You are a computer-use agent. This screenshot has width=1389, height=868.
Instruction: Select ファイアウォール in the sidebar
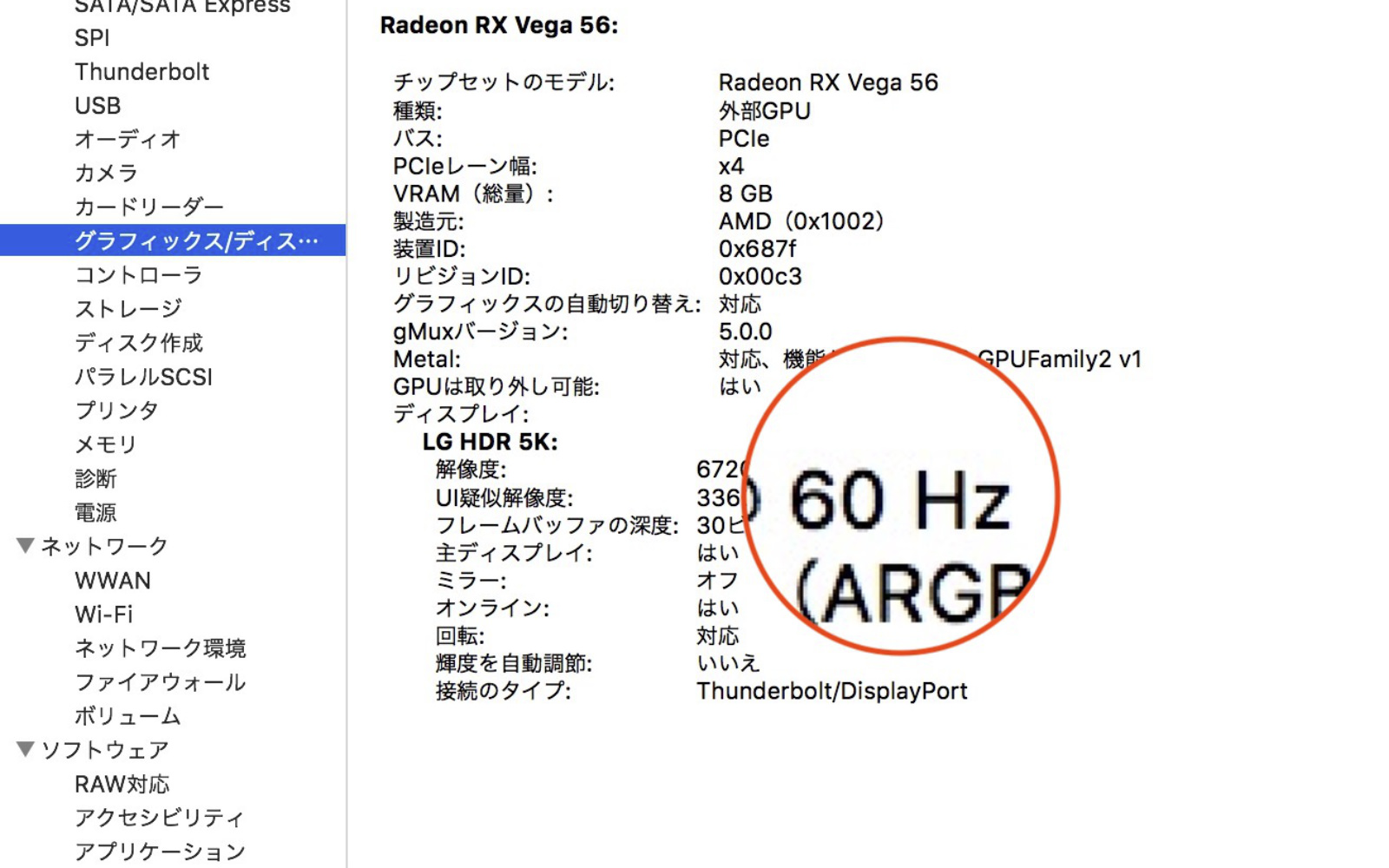coord(161,682)
